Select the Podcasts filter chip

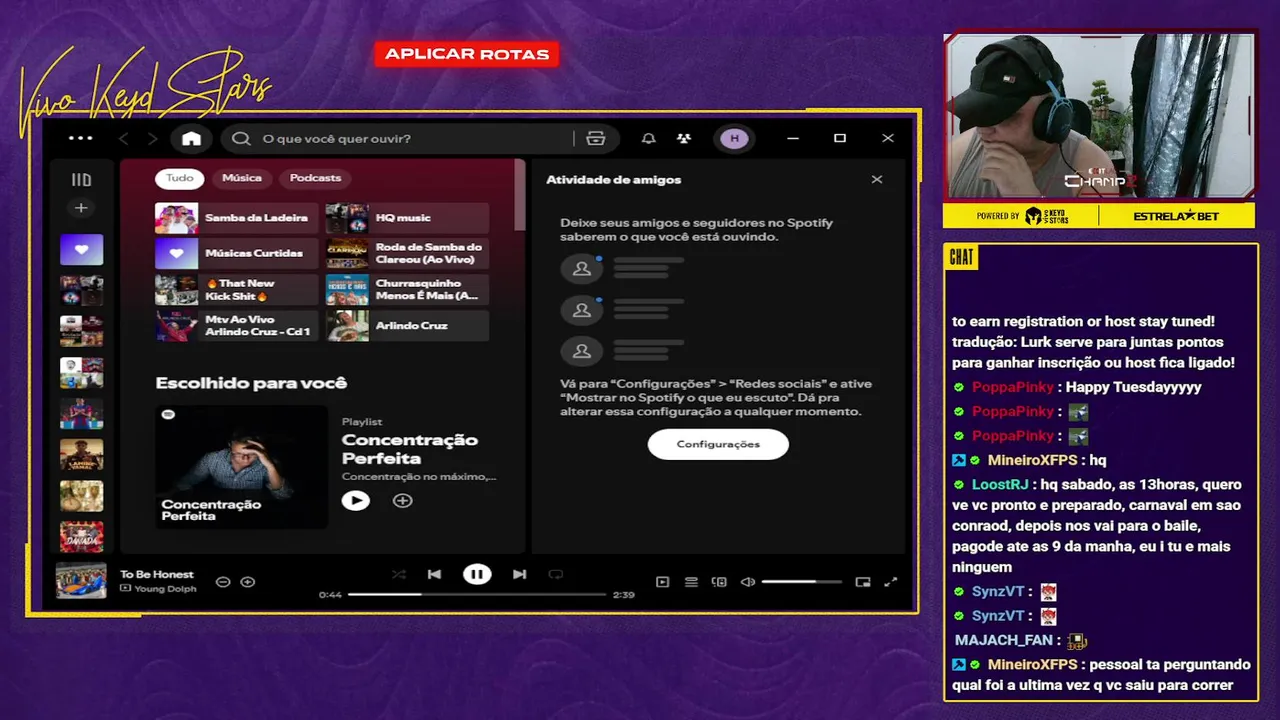coord(315,178)
